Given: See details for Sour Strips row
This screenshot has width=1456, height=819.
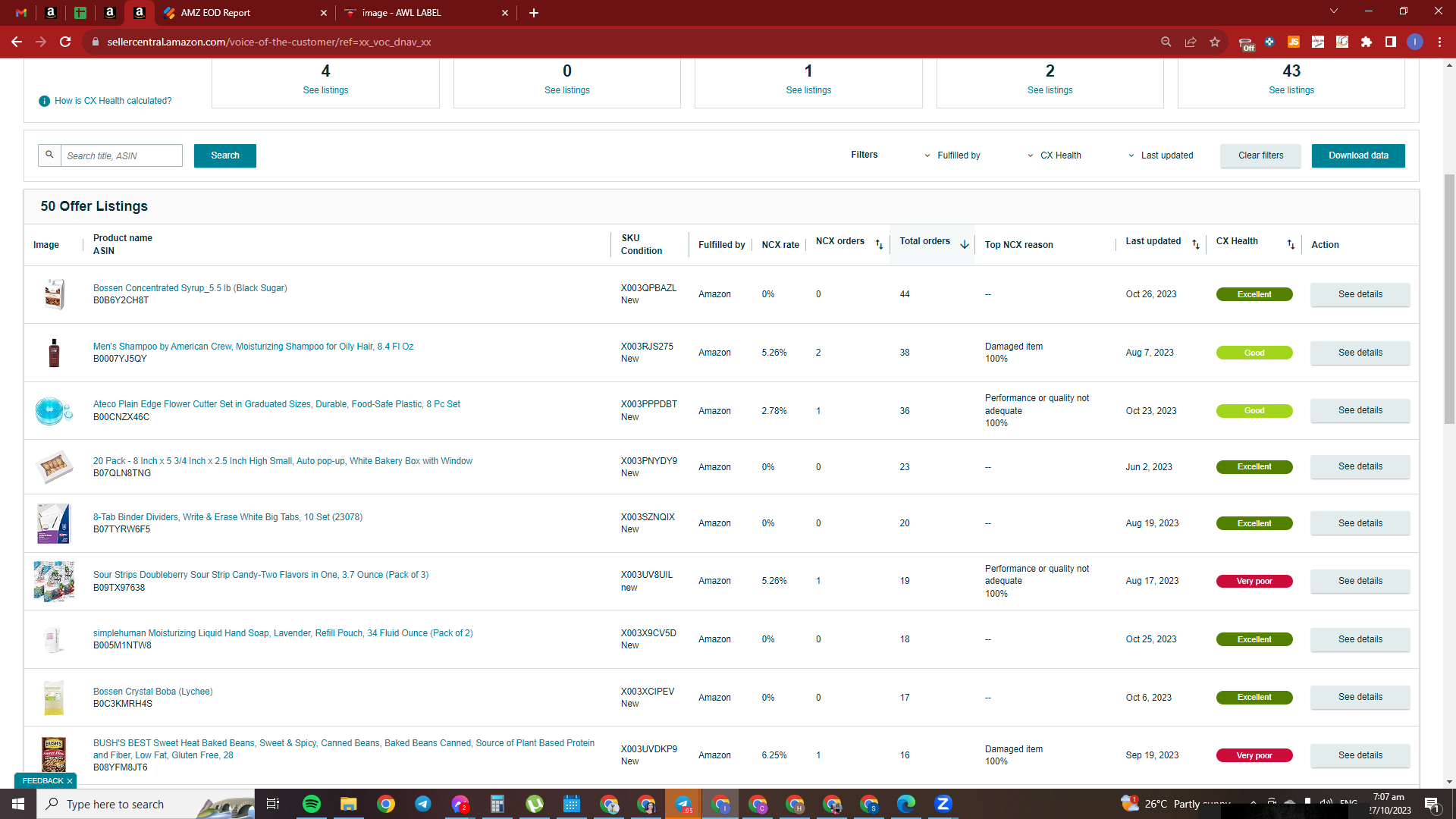Looking at the screenshot, I should point(1360,581).
